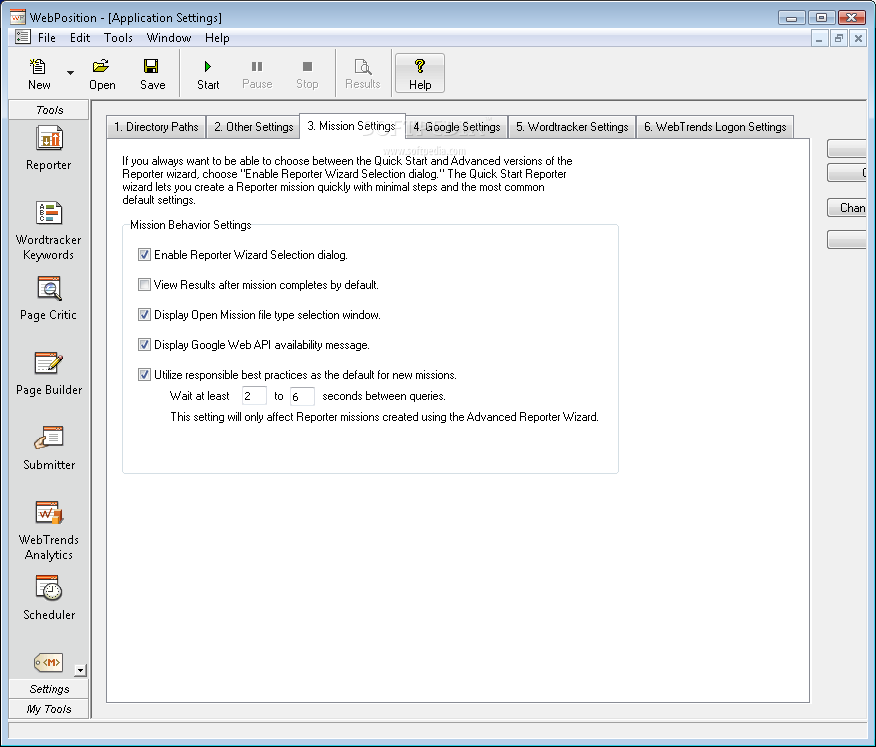Select the Mission Settings tab
Viewport: 876px width, 747px height.
coord(351,126)
